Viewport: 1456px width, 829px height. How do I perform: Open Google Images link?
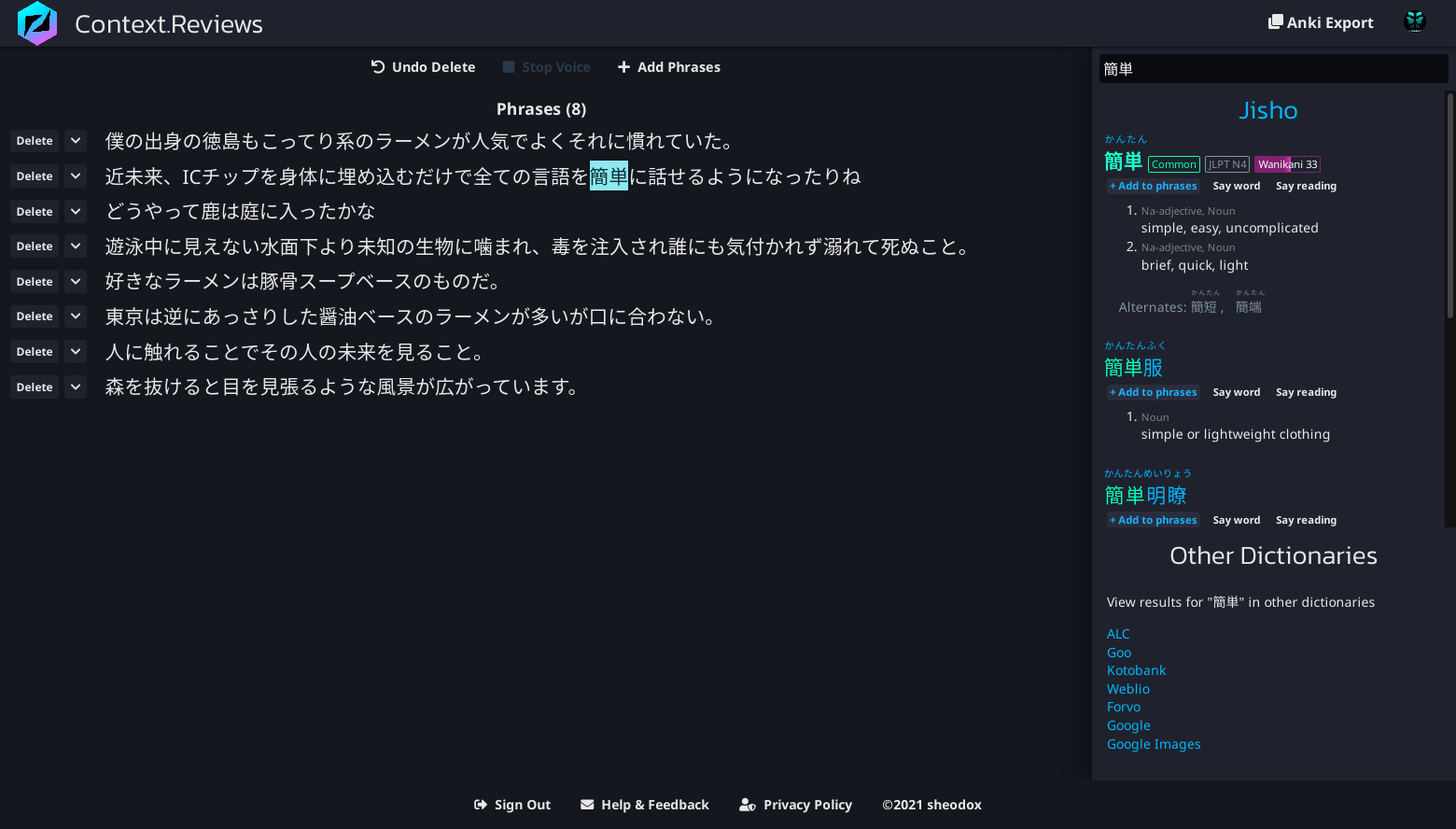(1154, 744)
